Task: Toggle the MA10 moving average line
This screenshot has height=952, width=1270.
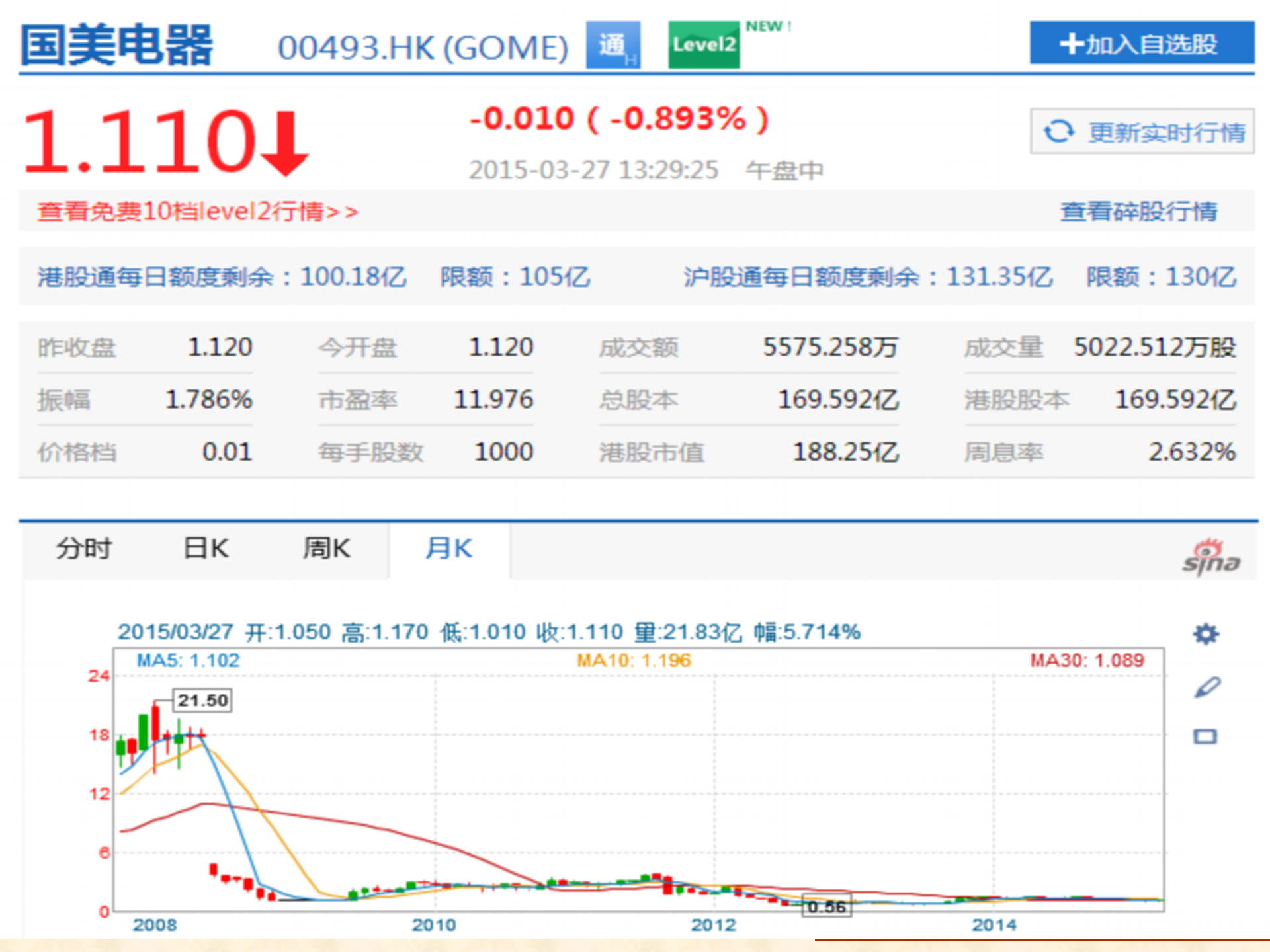Action: point(632,660)
